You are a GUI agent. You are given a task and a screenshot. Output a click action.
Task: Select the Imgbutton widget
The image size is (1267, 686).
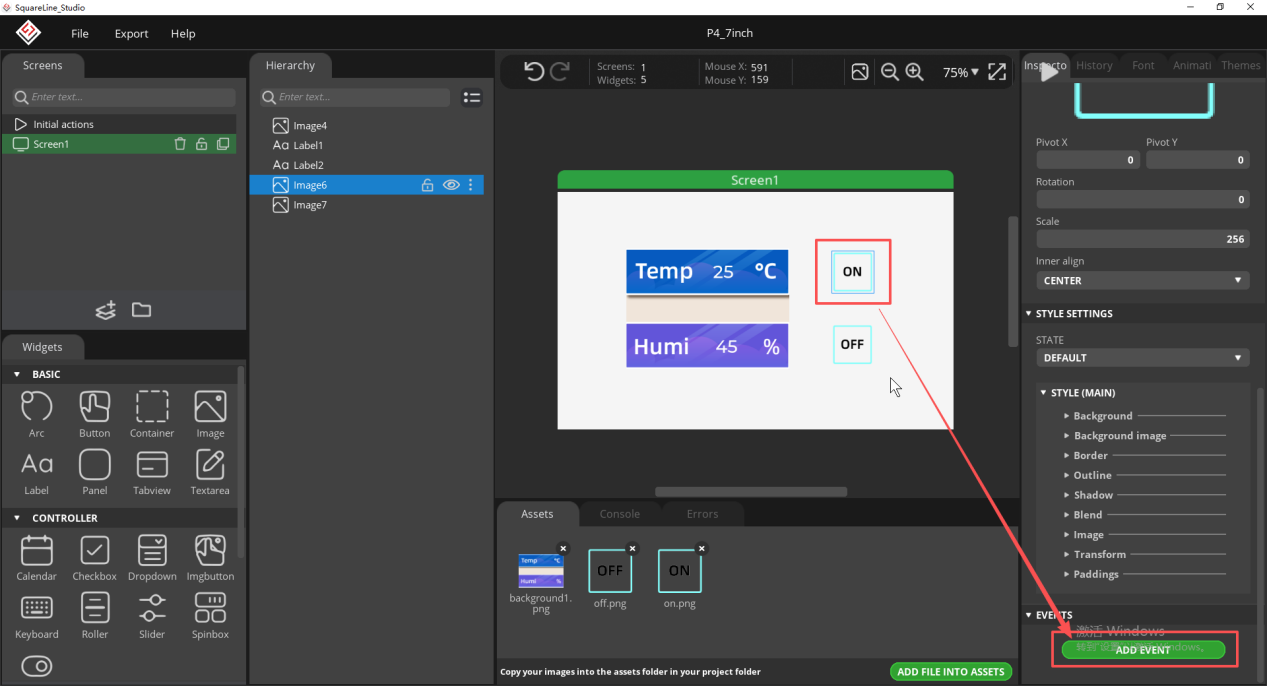[x=210, y=558]
